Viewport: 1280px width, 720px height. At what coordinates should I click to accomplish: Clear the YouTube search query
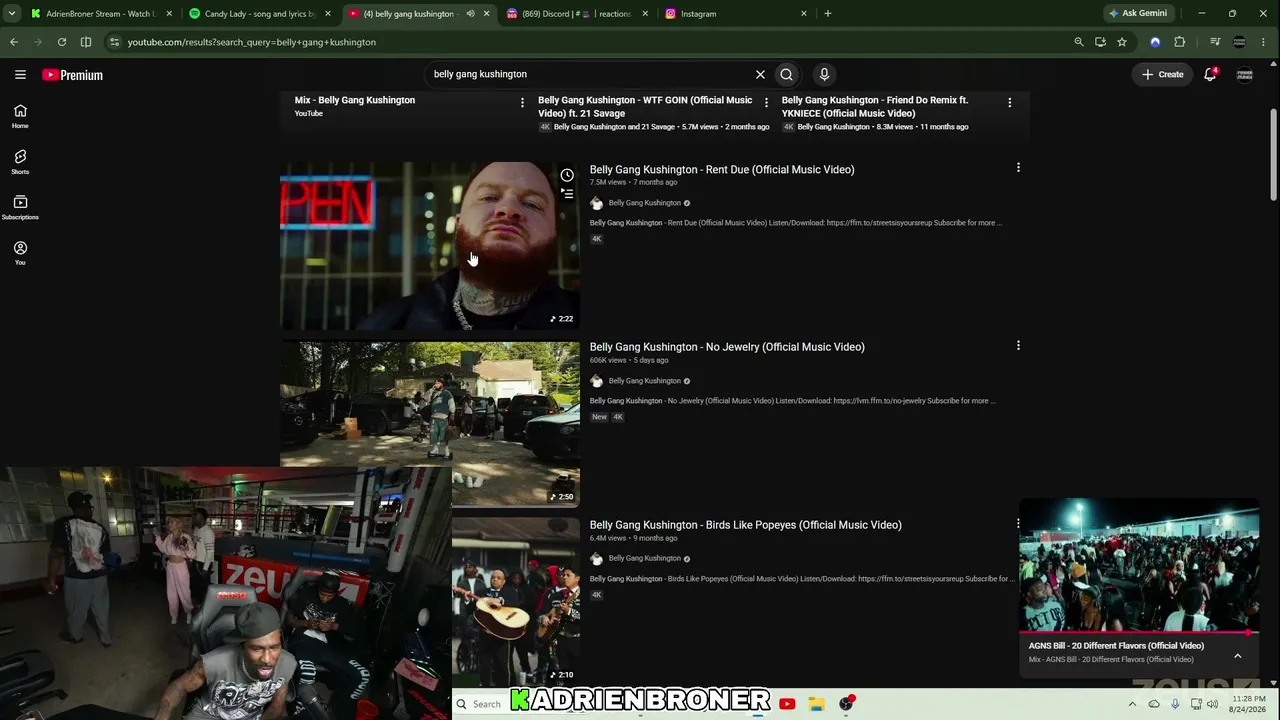click(760, 74)
